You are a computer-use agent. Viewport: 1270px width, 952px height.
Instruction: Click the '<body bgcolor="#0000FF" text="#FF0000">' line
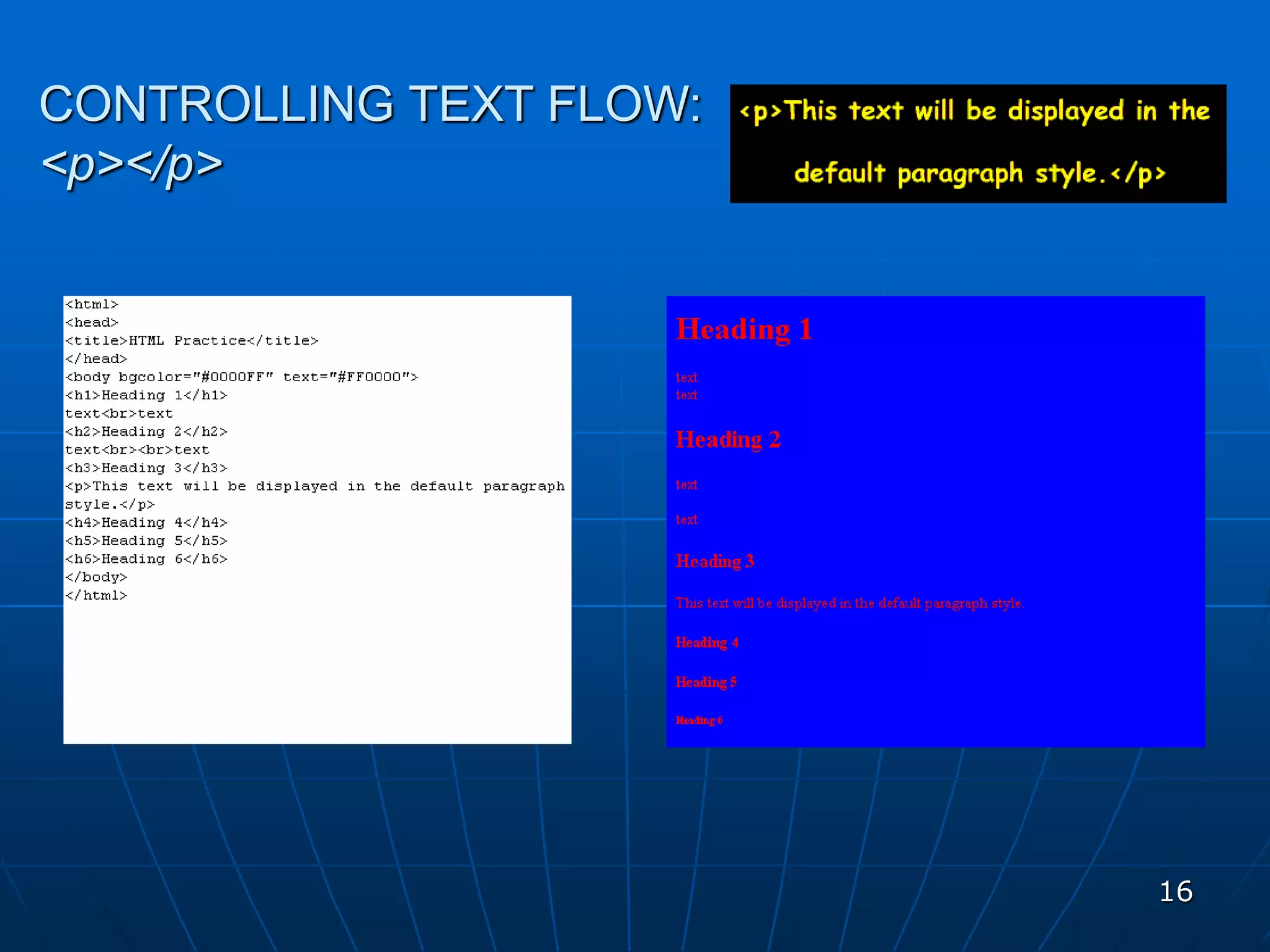click(x=242, y=377)
